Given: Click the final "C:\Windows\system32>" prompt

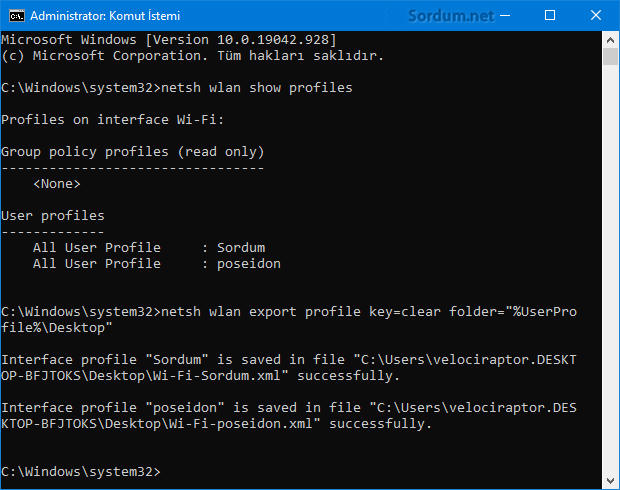Looking at the screenshot, I should (x=81, y=472).
